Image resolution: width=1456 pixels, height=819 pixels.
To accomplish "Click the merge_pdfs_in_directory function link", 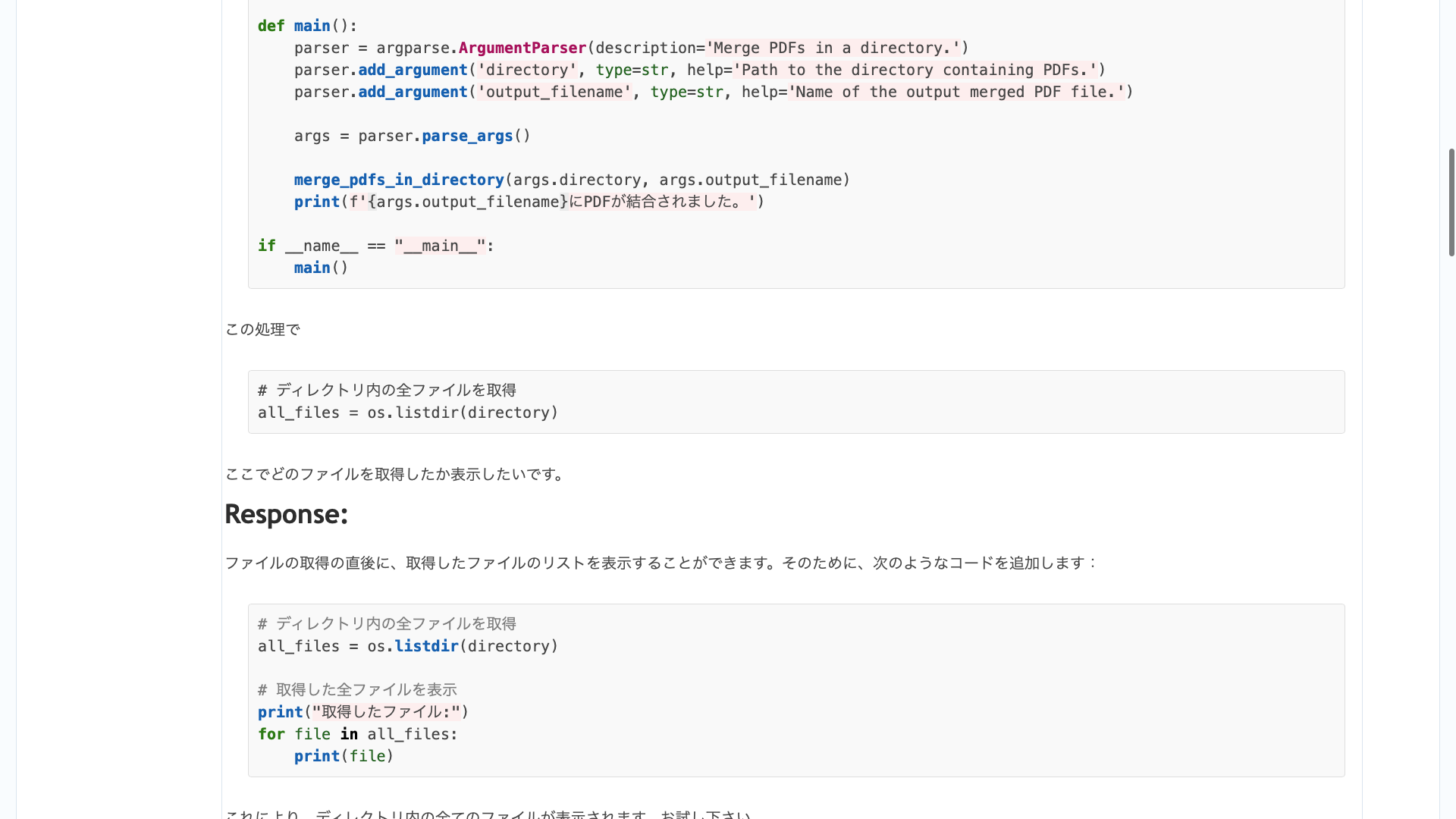I will point(399,180).
